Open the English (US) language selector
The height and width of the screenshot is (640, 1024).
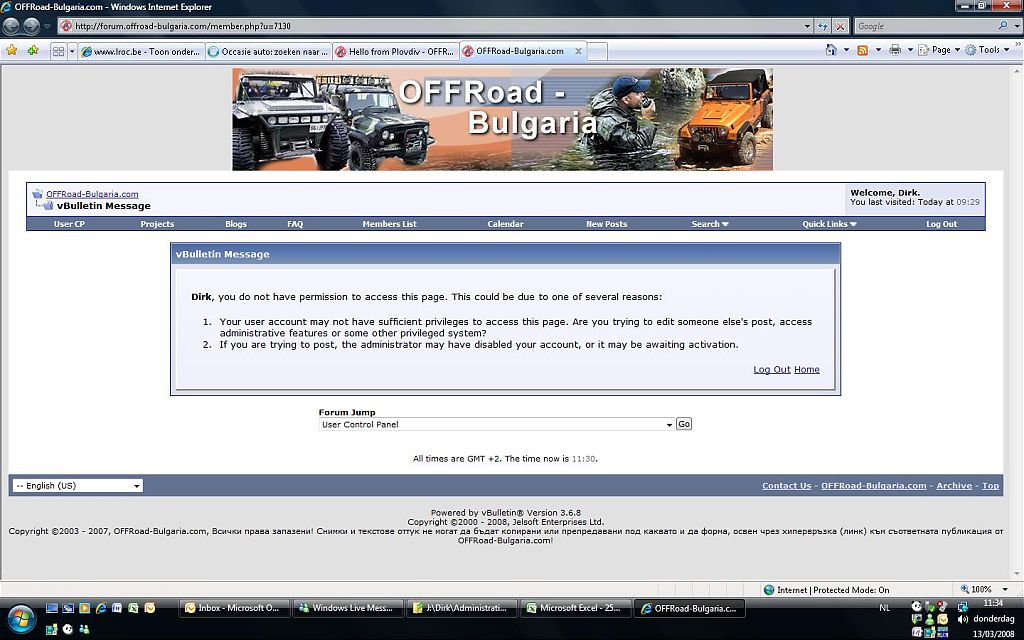tap(77, 486)
